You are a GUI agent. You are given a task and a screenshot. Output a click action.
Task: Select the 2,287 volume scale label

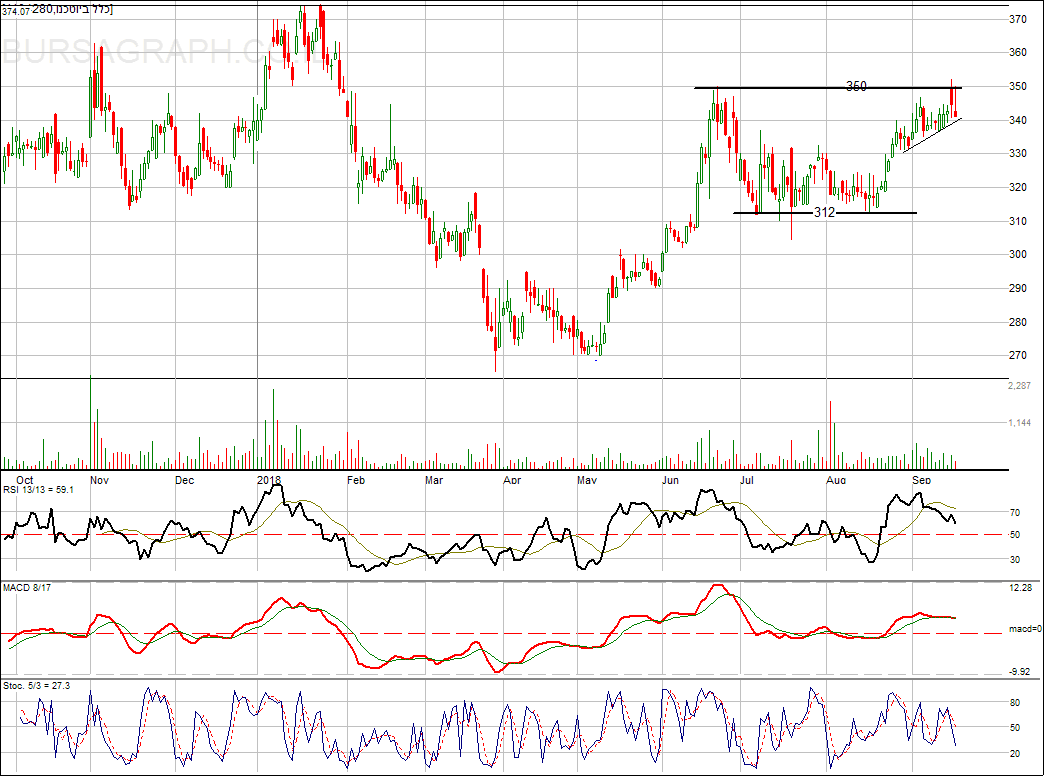1022,386
